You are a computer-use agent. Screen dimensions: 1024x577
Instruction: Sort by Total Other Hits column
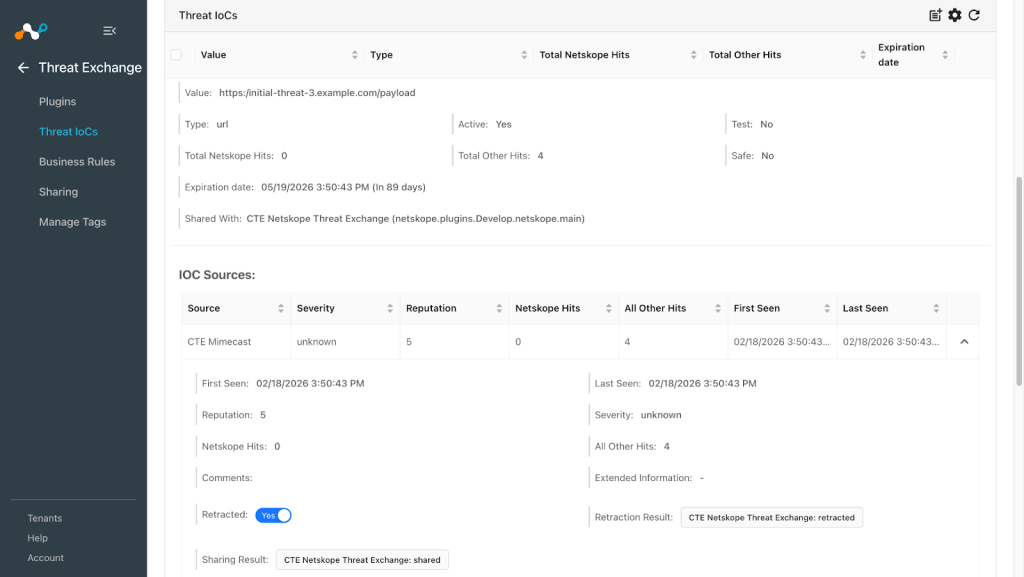[863, 55]
